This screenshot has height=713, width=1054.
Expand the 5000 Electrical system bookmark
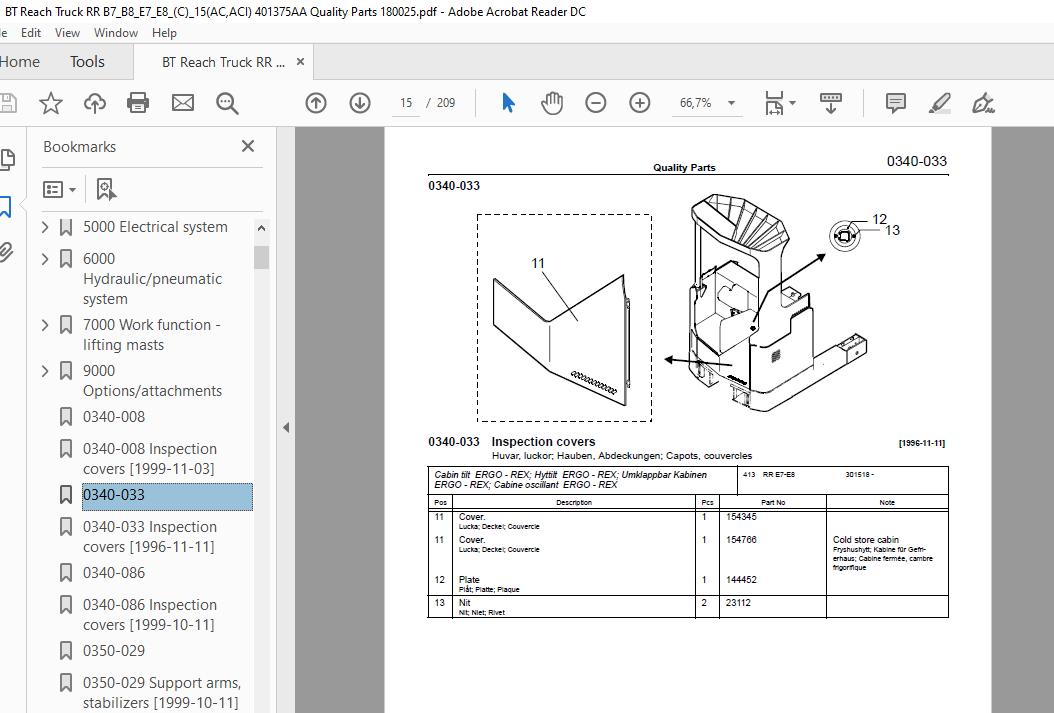coord(44,227)
